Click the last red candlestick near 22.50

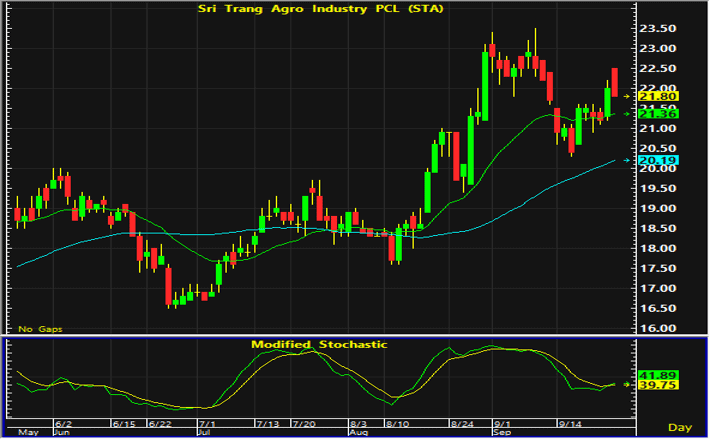click(x=614, y=82)
